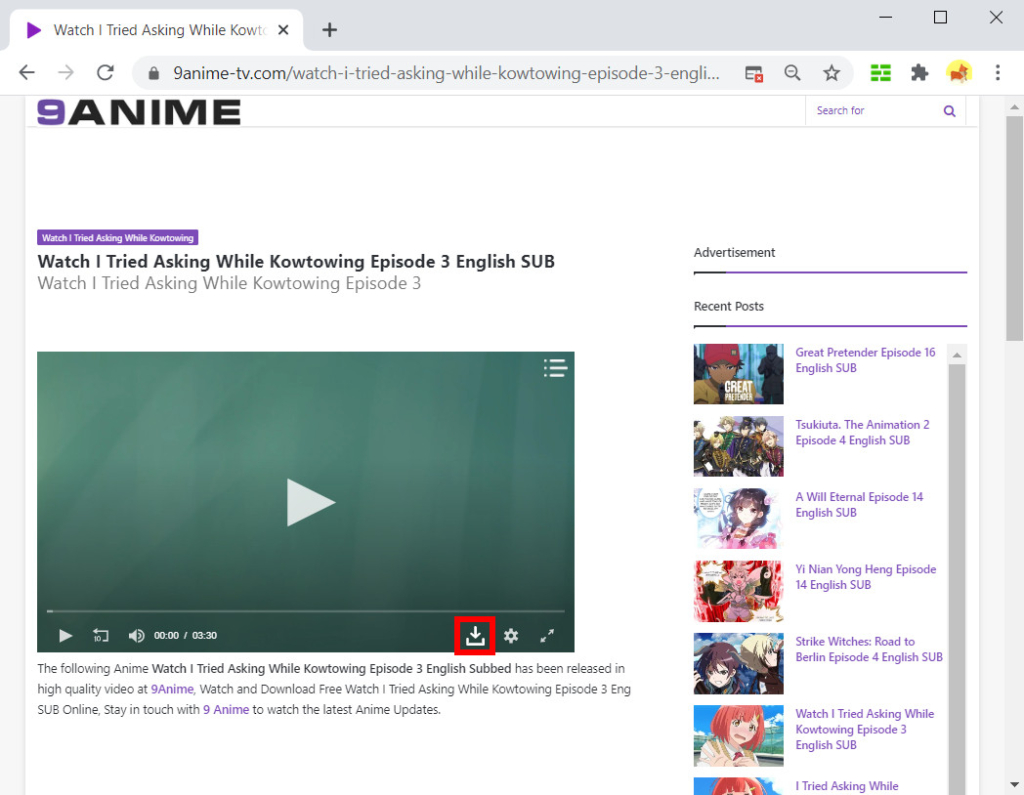Click the rewind control next to play button
The width and height of the screenshot is (1024, 795).
click(x=100, y=635)
